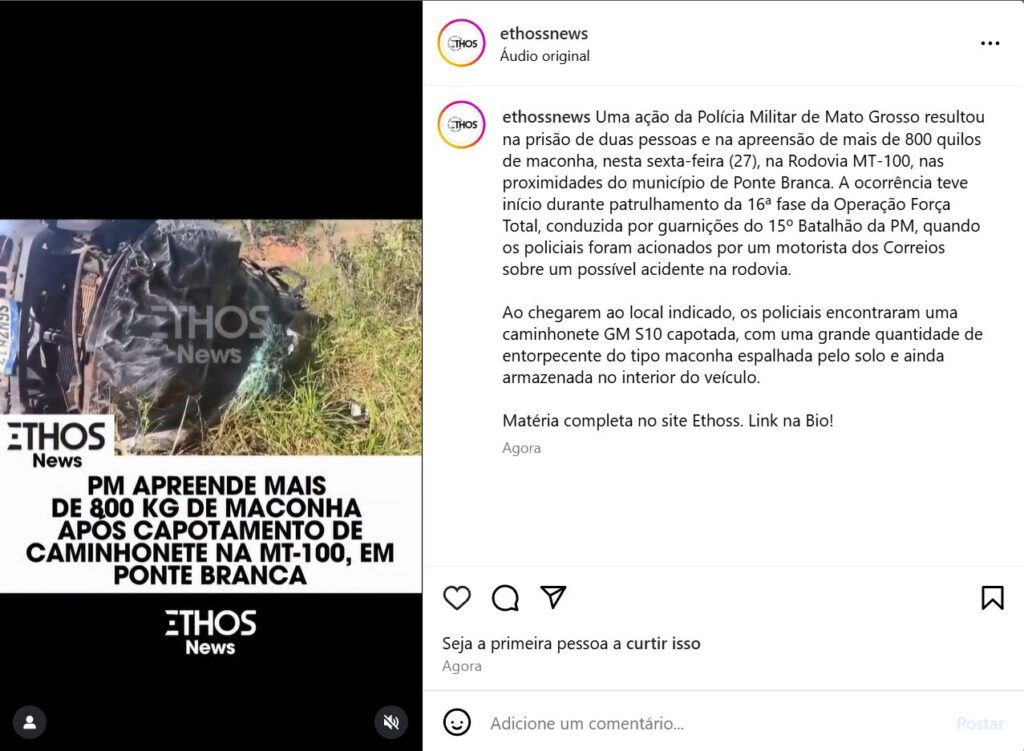1024x751 pixels.
Task: Like the post with the heart icon
Action: coord(456,598)
